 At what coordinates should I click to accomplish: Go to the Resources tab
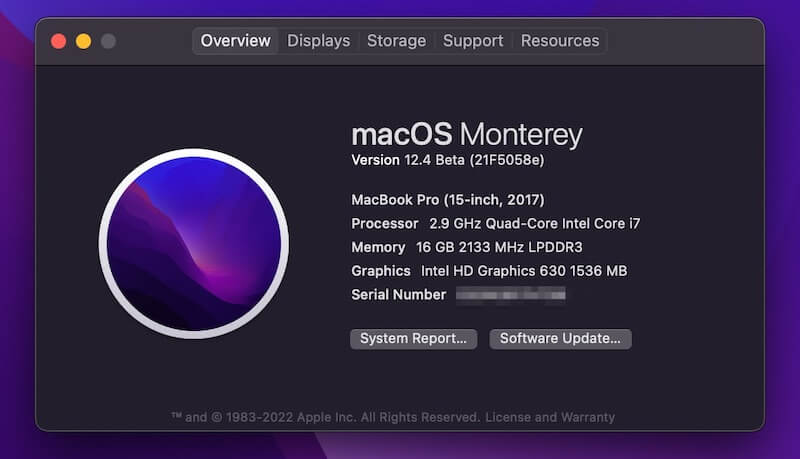click(x=560, y=41)
